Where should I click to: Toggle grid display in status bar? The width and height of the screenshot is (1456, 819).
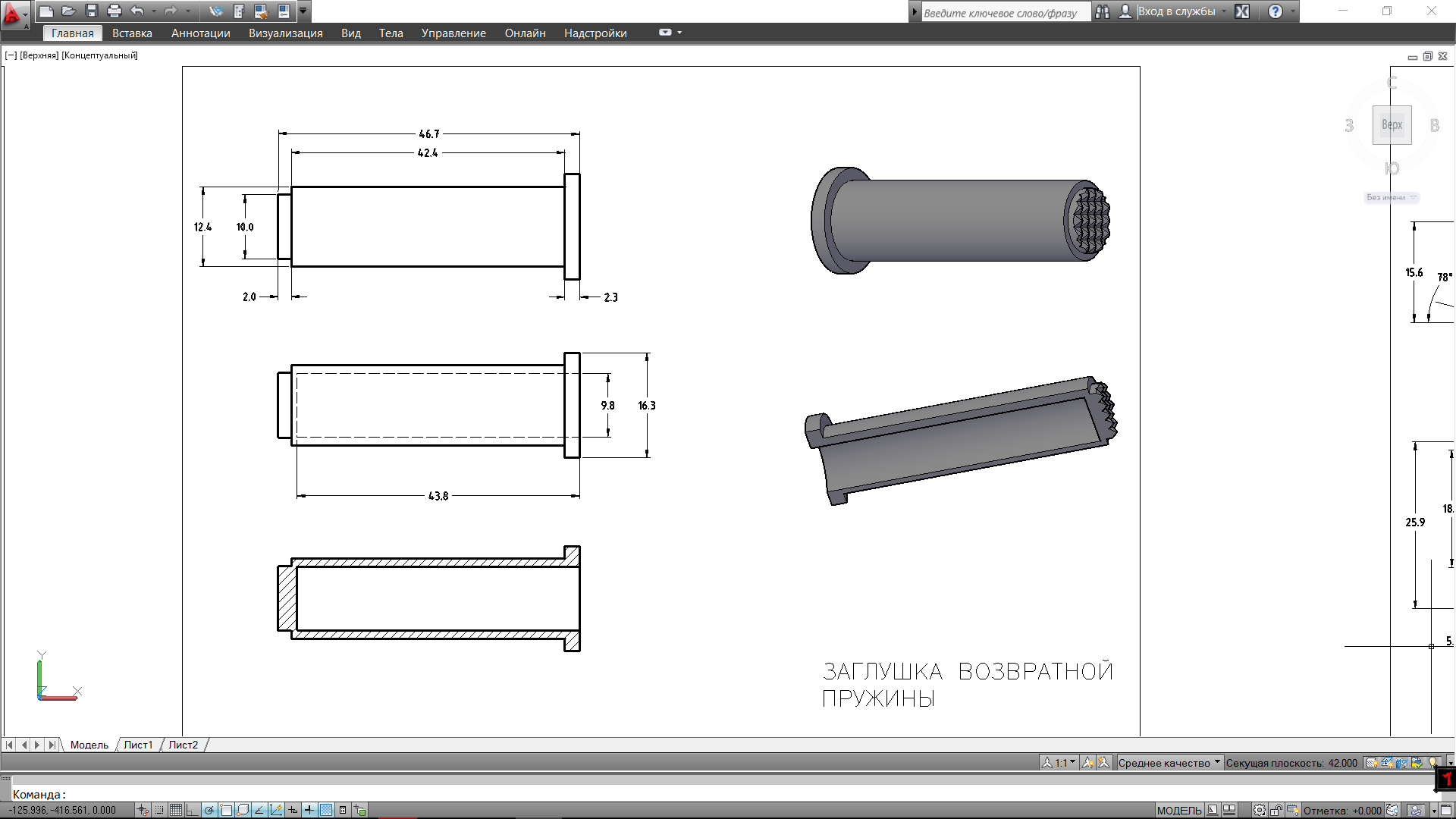[x=175, y=810]
